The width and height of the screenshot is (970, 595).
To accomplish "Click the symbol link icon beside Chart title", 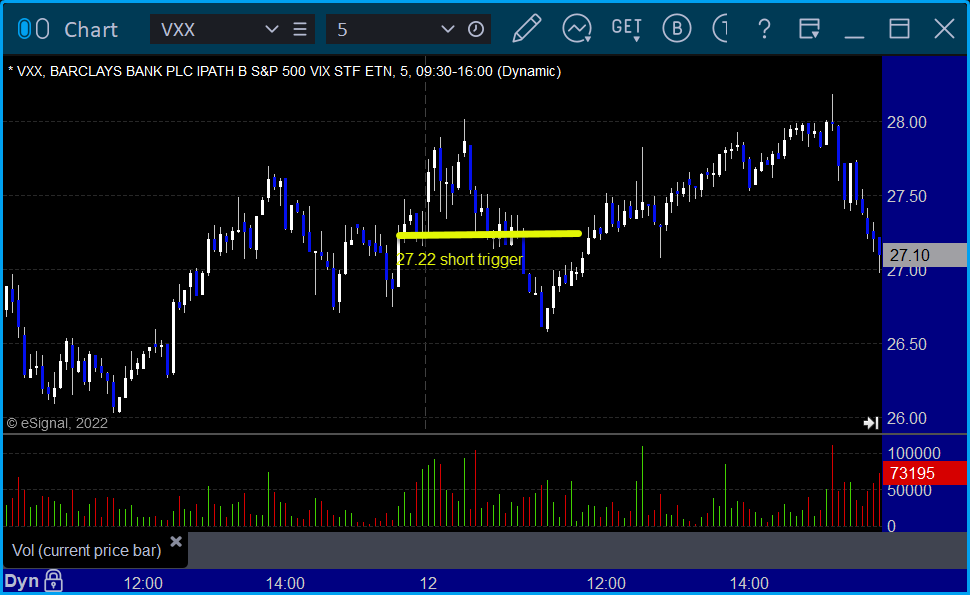I will pos(33,29).
